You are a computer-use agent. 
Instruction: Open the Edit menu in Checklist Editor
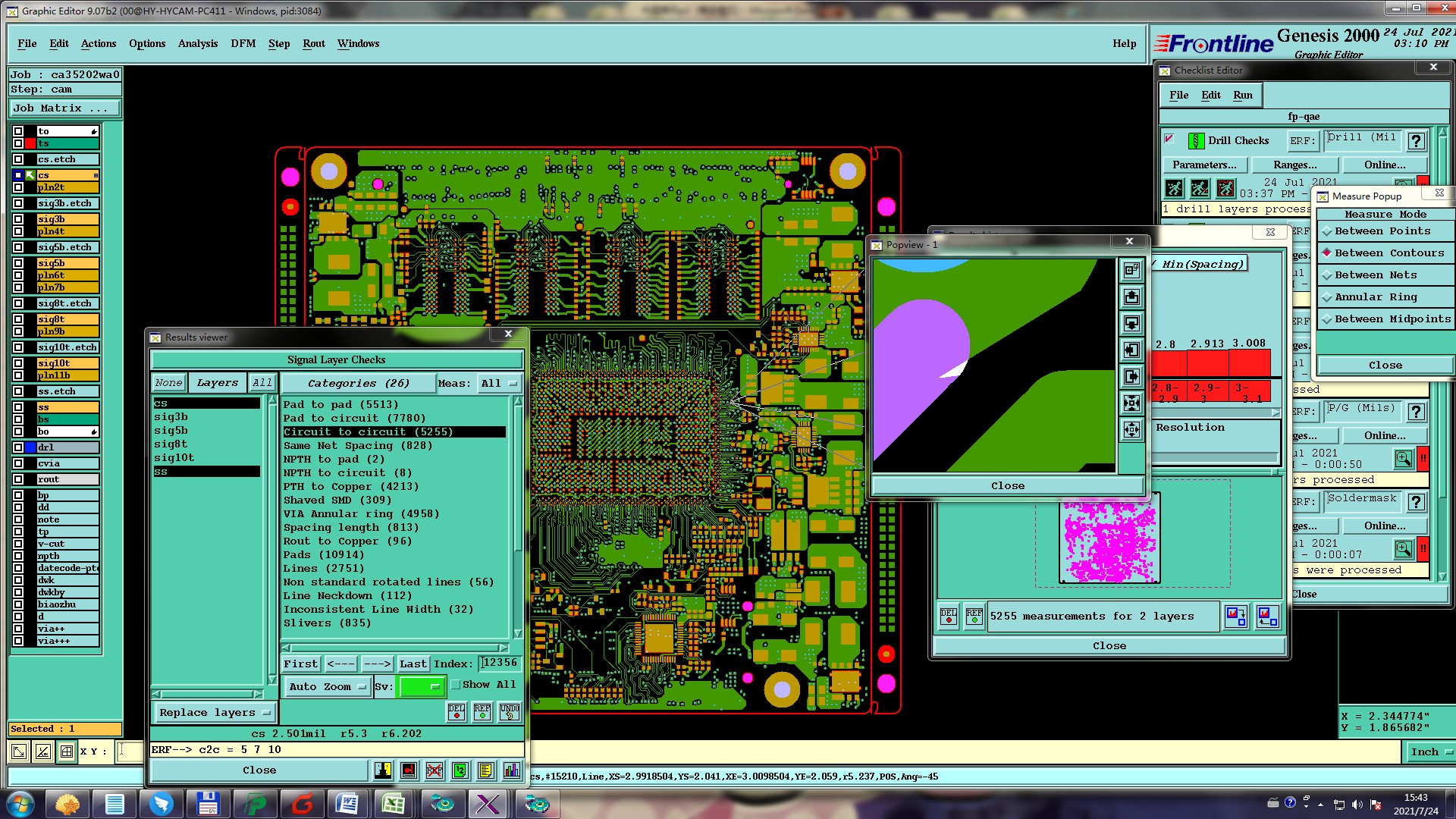click(x=1211, y=96)
